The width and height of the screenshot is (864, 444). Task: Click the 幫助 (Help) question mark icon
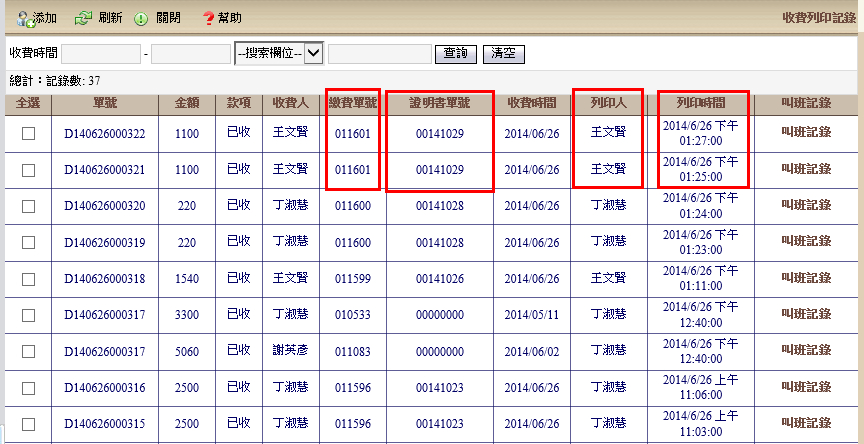[208, 18]
